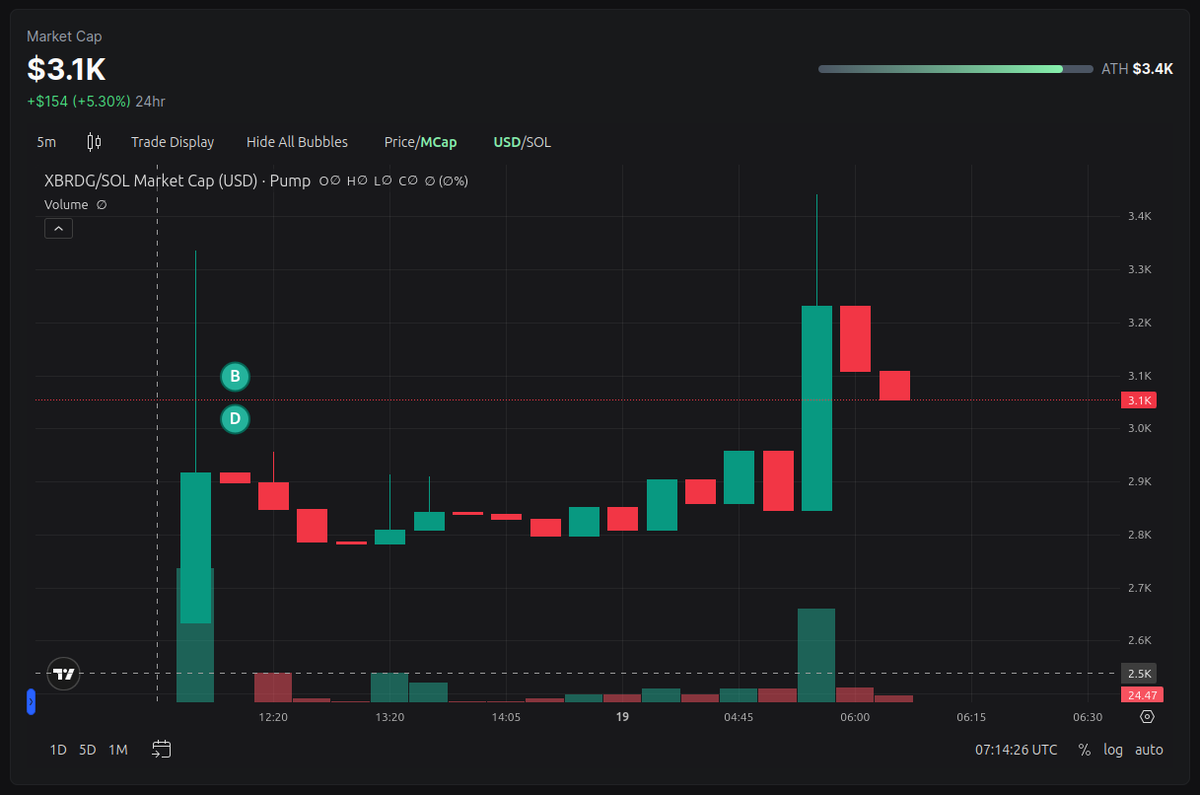Click the $3.1K market cap value
Viewport: 1200px width, 795px height.
(66, 69)
